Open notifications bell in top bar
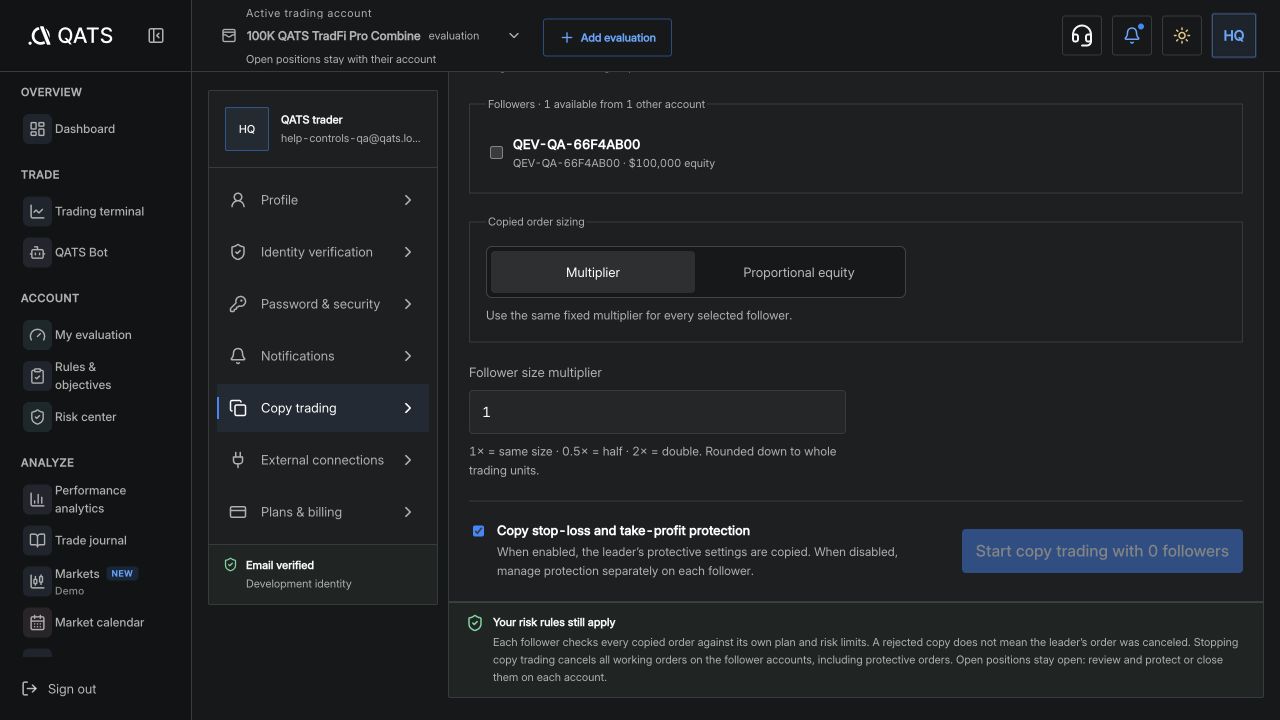The image size is (1280, 720). (1131, 36)
